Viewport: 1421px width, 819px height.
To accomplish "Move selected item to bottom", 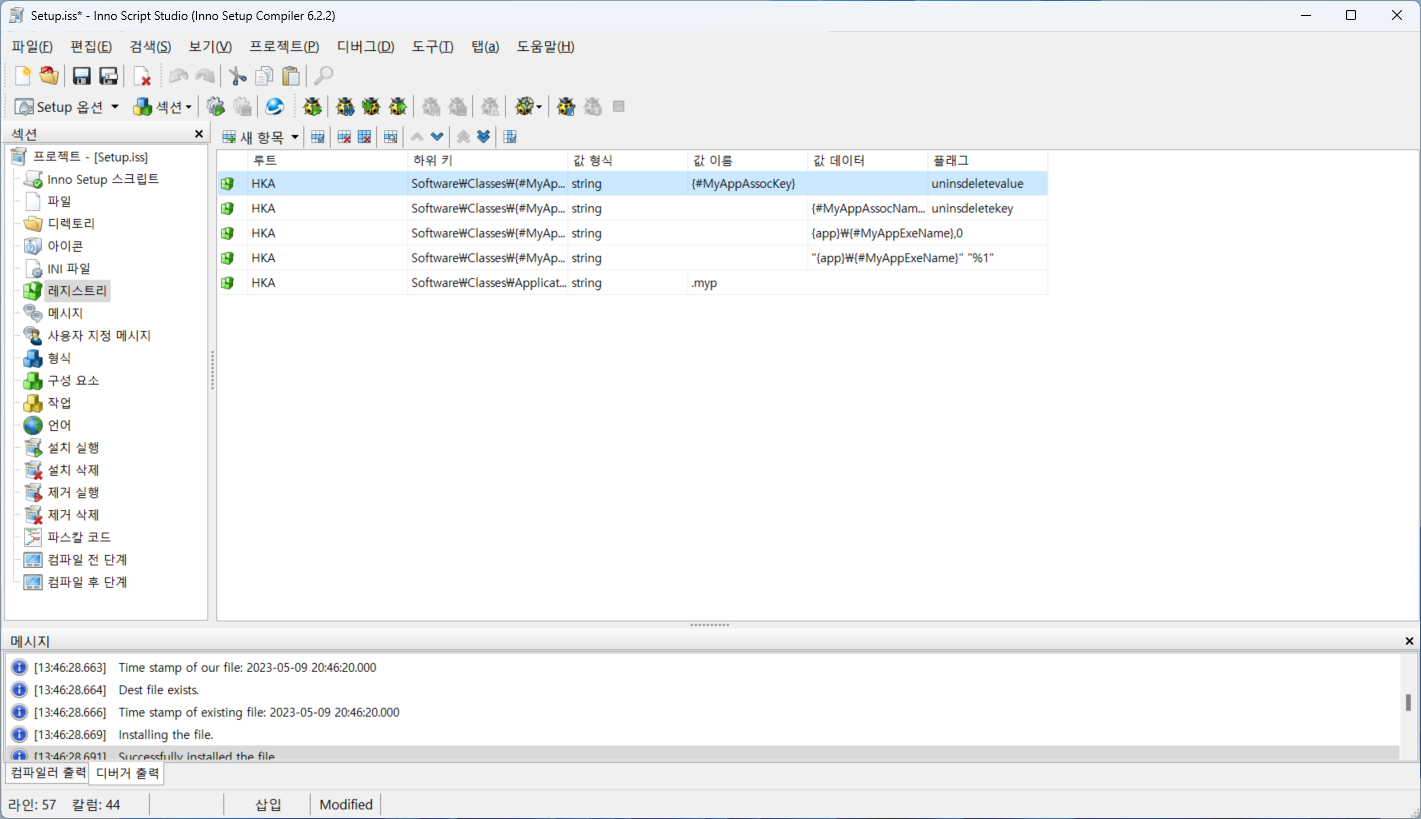I will coord(484,137).
